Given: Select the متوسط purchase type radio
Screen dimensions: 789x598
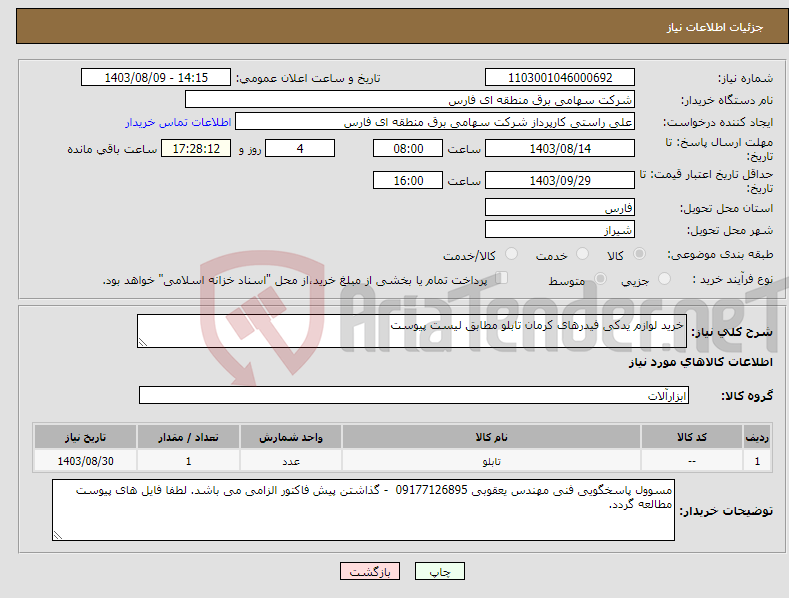Looking at the screenshot, I should (x=600, y=278).
